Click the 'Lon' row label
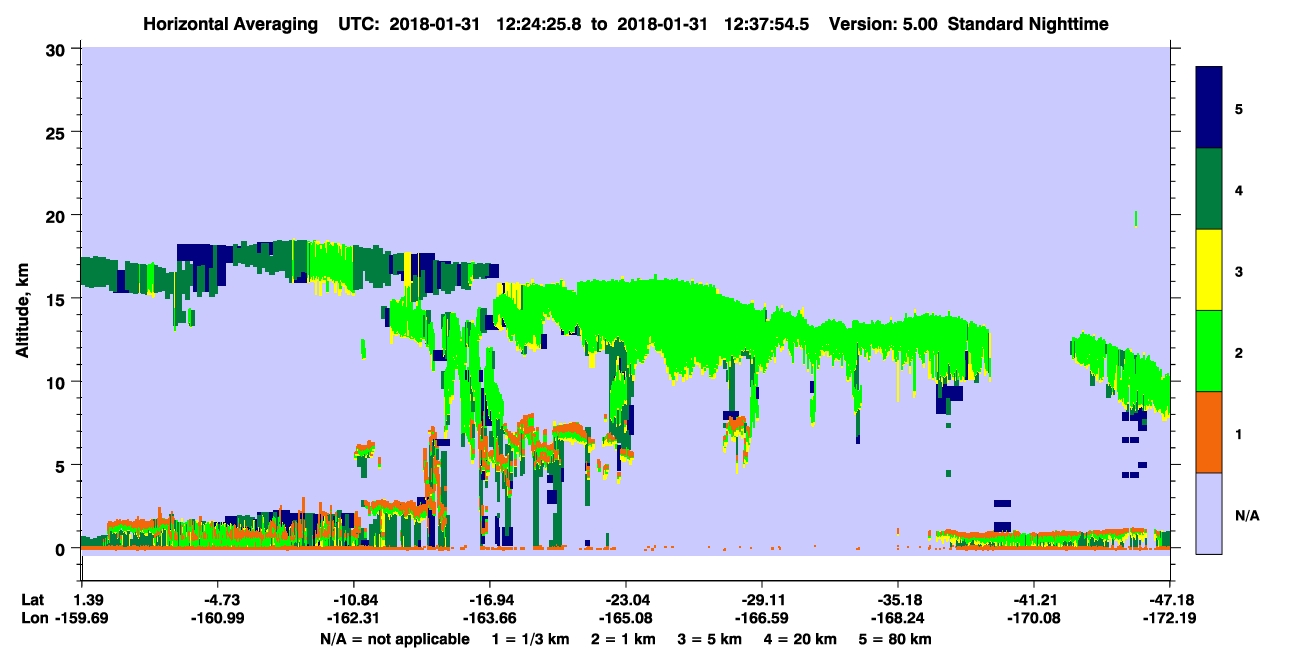 pyautogui.click(x=34, y=619)
